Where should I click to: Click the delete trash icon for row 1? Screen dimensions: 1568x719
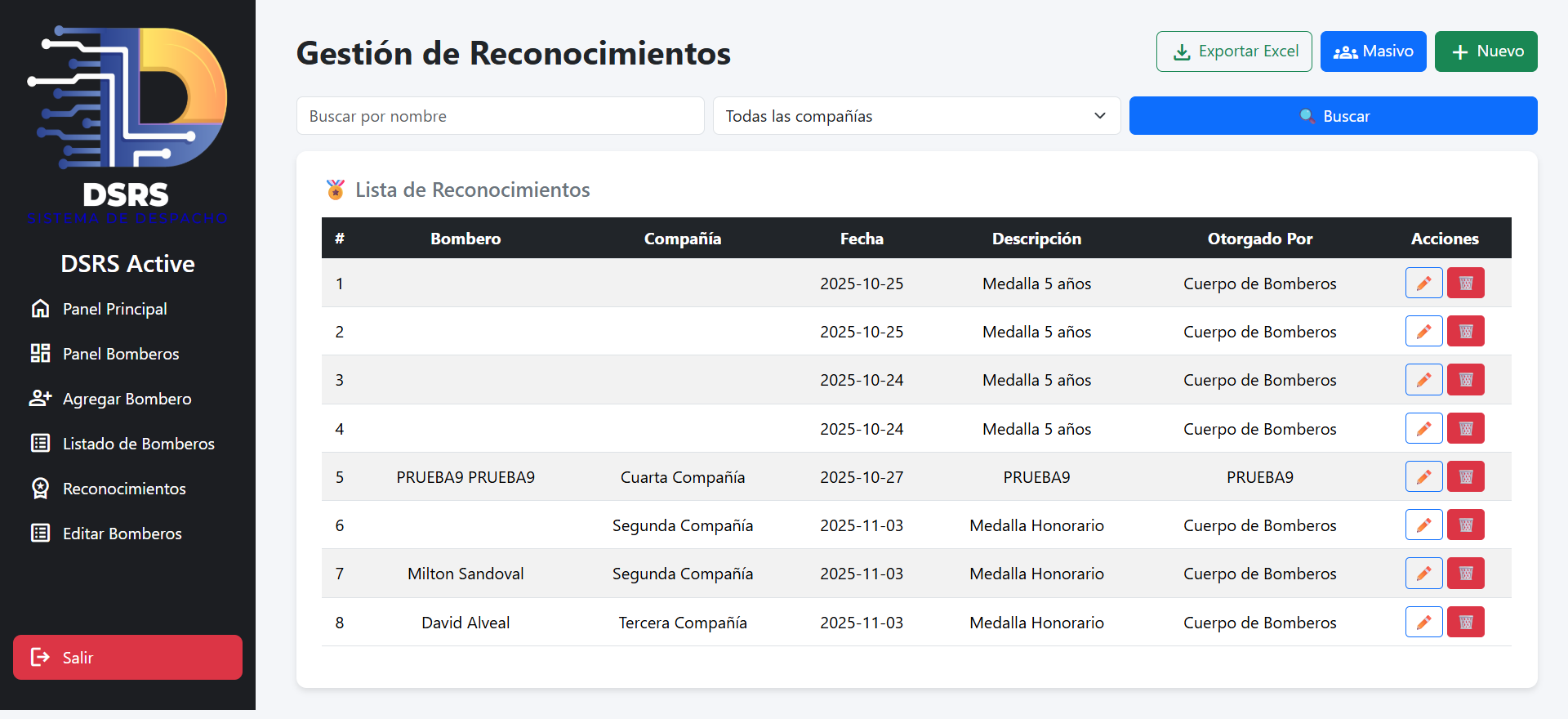pyautogui.click(x=1466, y=284)
